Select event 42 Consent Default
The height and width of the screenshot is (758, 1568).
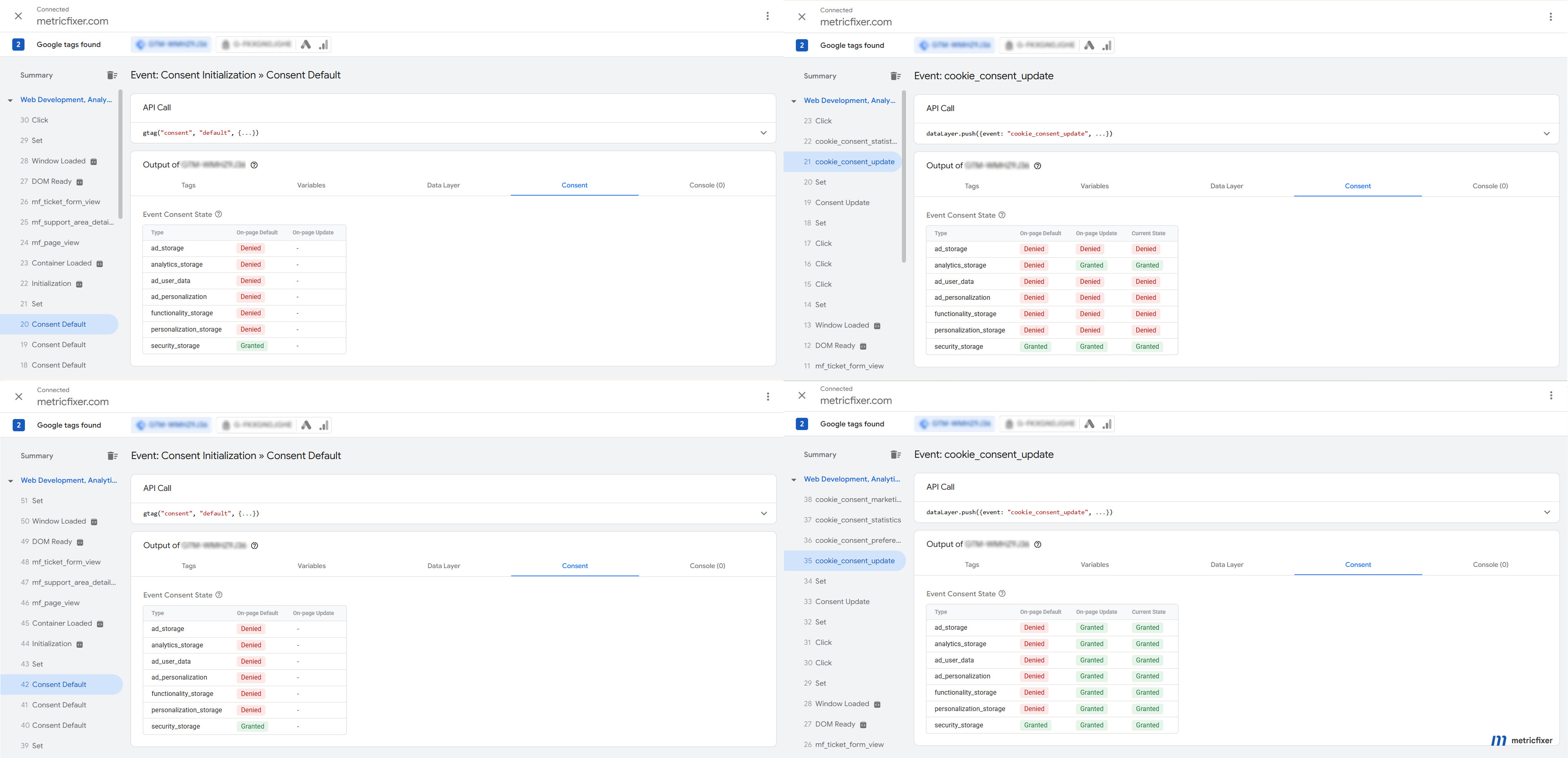pos(61,684)
